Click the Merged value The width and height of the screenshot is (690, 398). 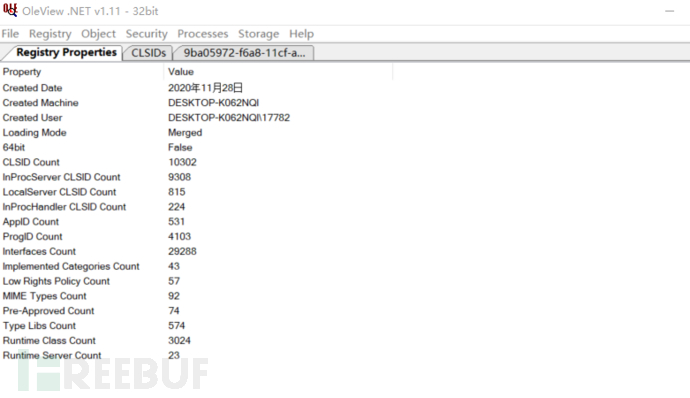[185, 133]
